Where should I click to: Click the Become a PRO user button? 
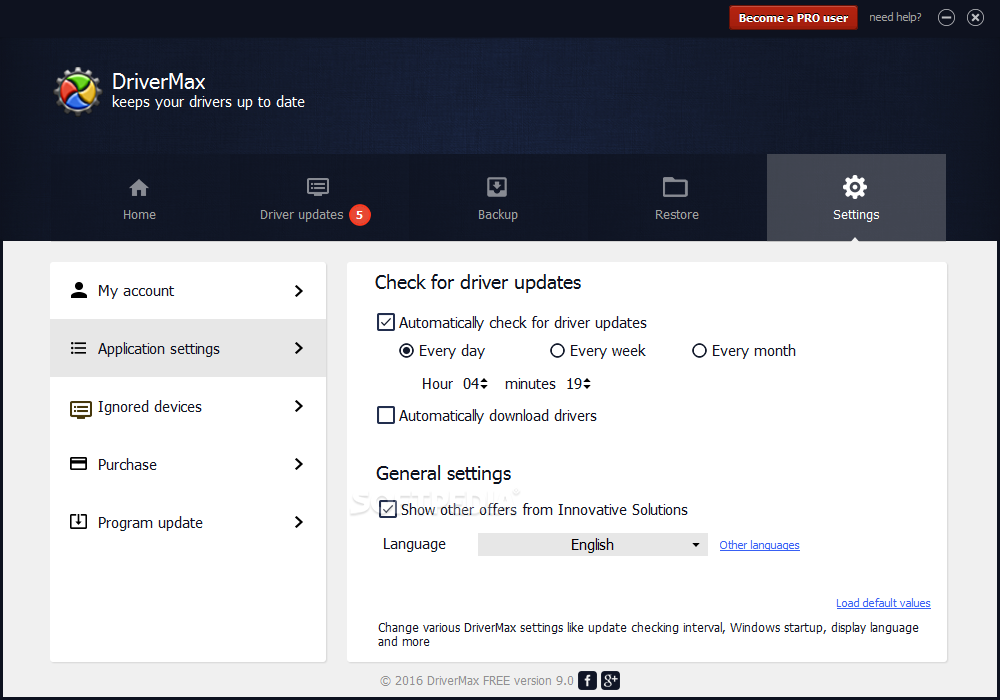(x=793, y=18)
